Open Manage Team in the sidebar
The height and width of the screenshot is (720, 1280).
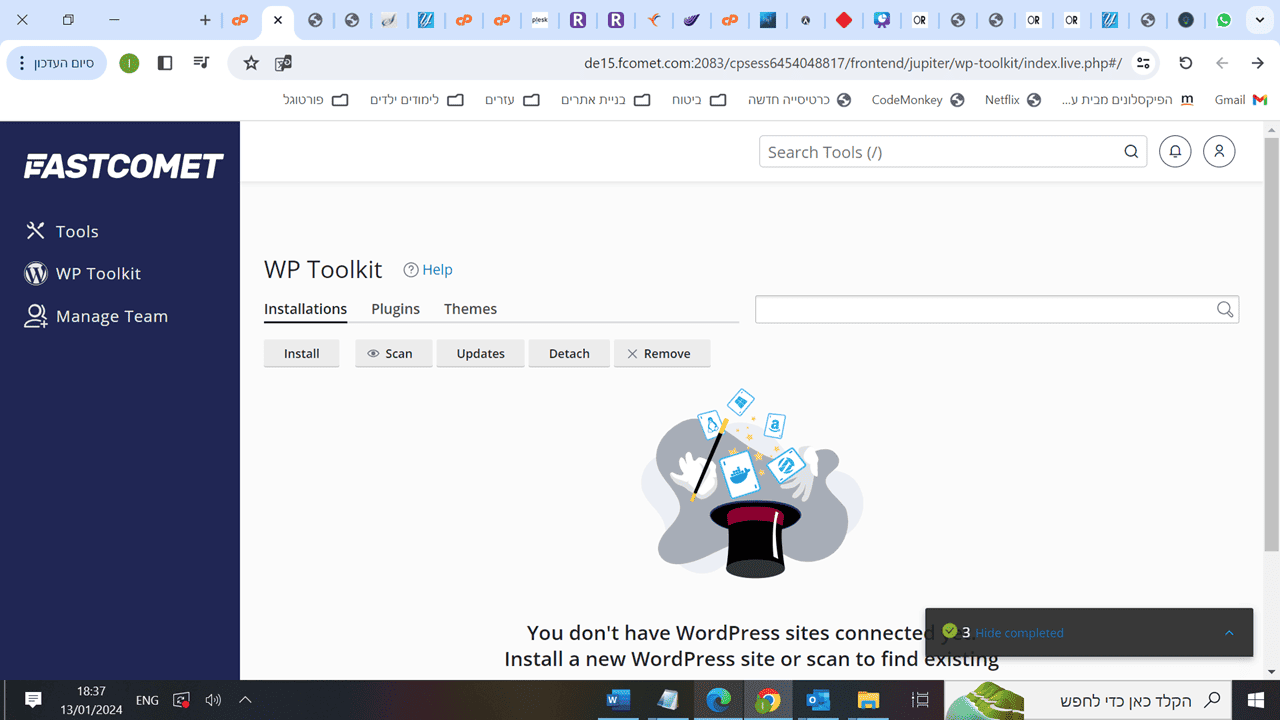pos(96,316)
